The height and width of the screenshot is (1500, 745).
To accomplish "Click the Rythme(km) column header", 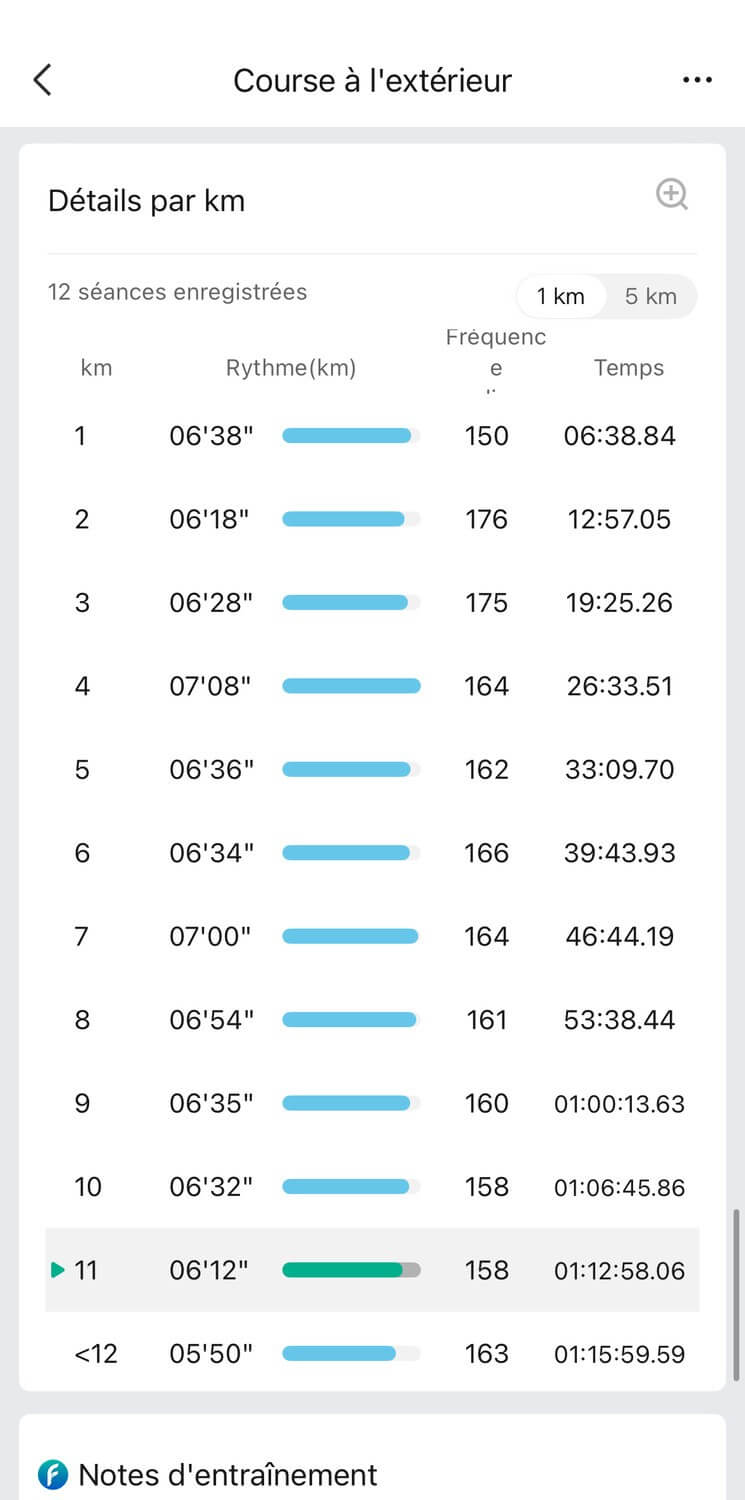I will click(291, 368).
